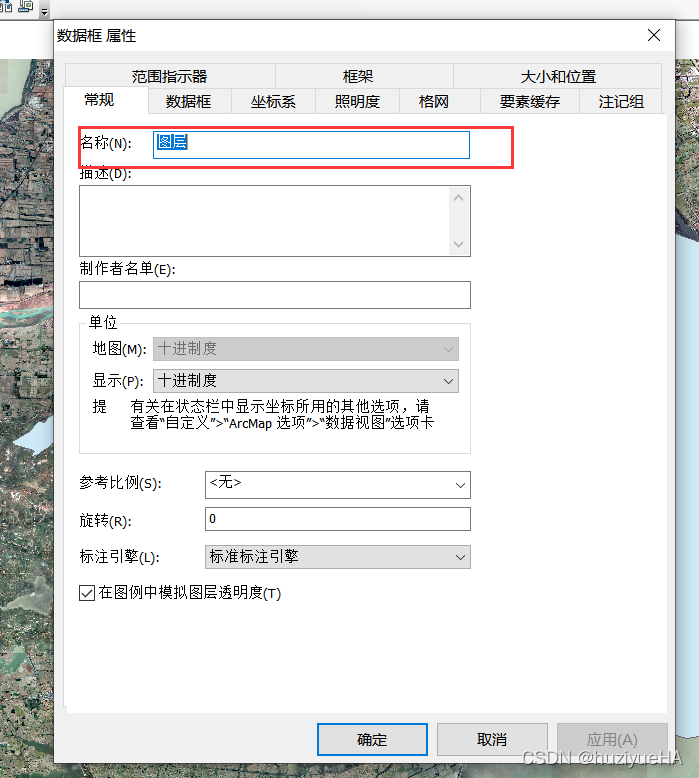Viewport: 699px width, 778px height.
Task: Click the 旋转 rotation input field
Action: pos(337,519)
